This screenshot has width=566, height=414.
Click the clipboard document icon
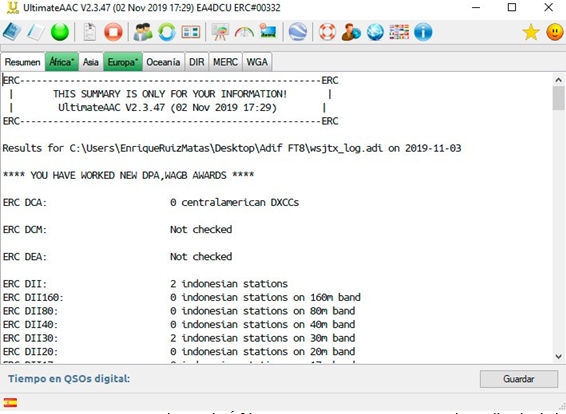point(90,32)
